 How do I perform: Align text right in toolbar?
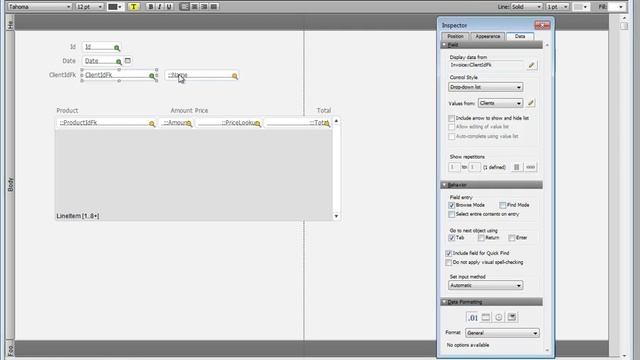(x=204, y=7)
